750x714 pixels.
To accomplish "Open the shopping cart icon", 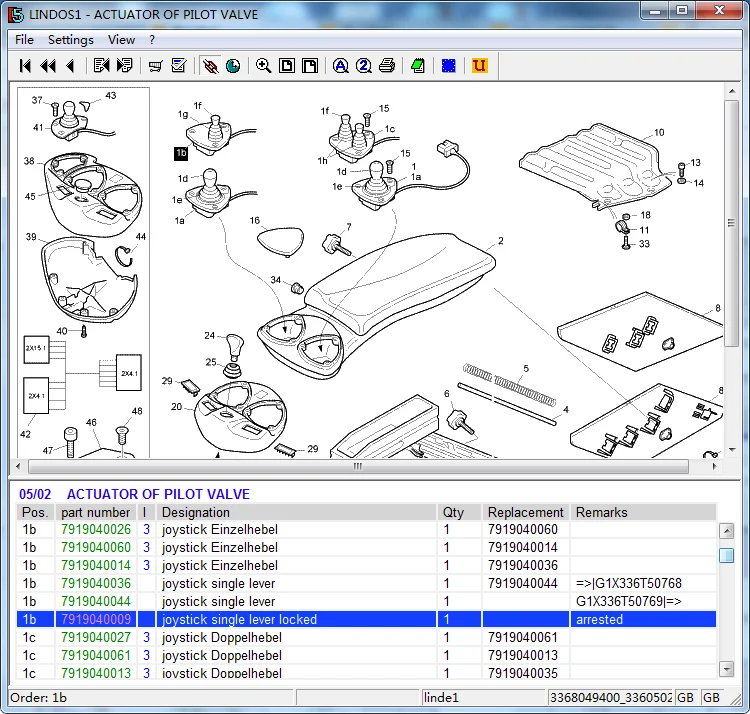I will pyautogui.click(x=155, y=66).
